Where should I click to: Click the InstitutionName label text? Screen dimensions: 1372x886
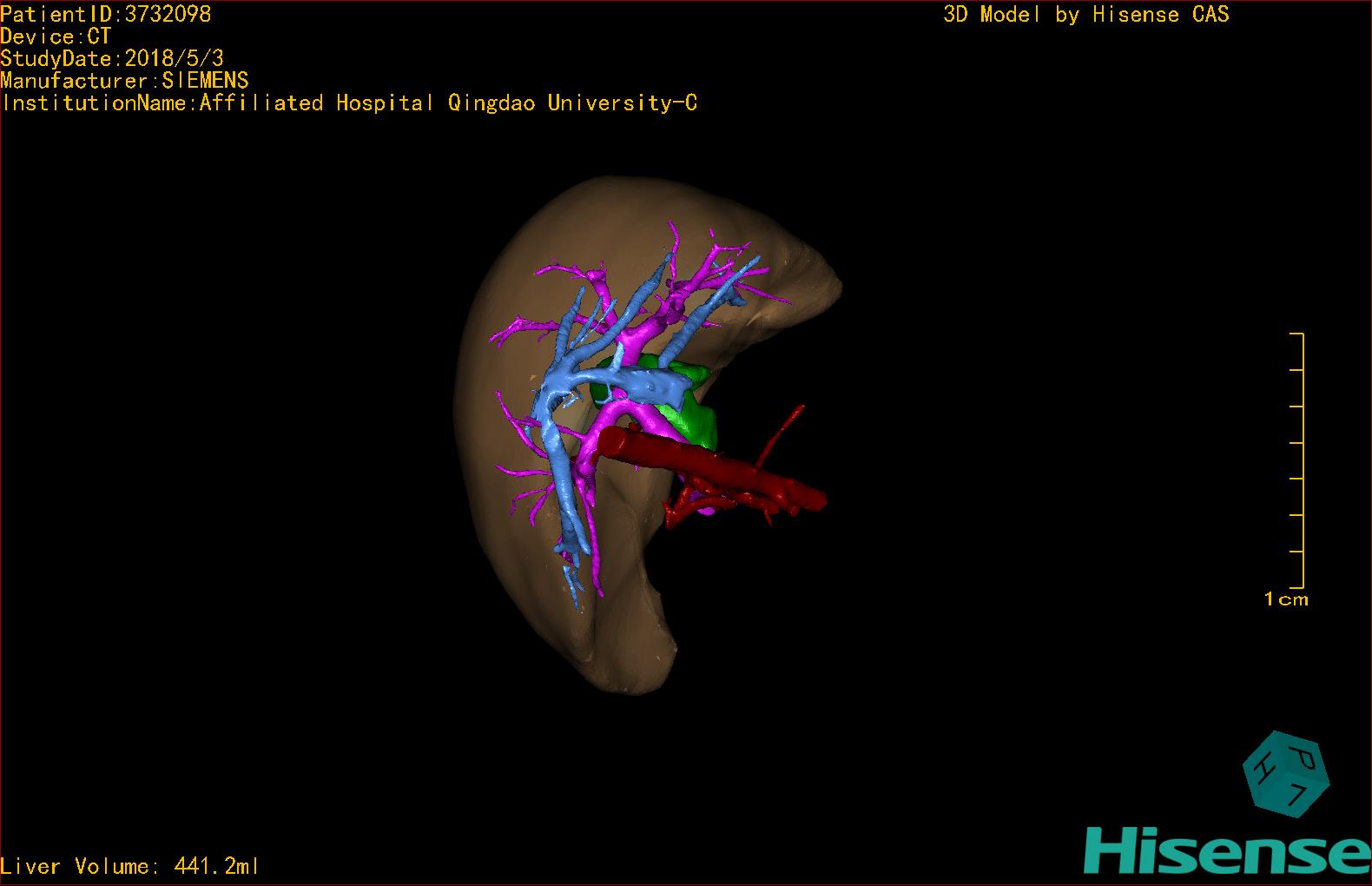tap(349, 103)
